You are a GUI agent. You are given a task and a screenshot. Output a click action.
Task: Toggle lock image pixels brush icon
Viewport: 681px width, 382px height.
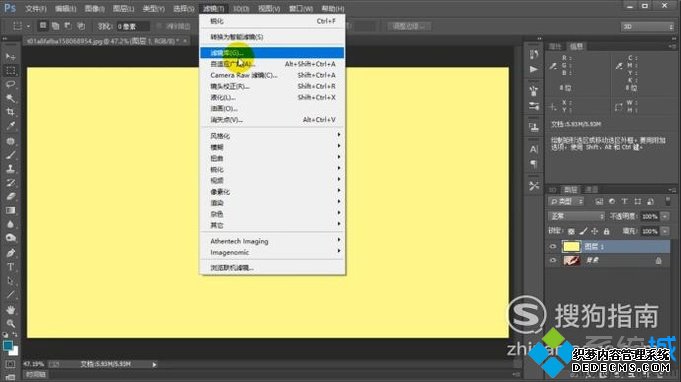coord(583,231)
